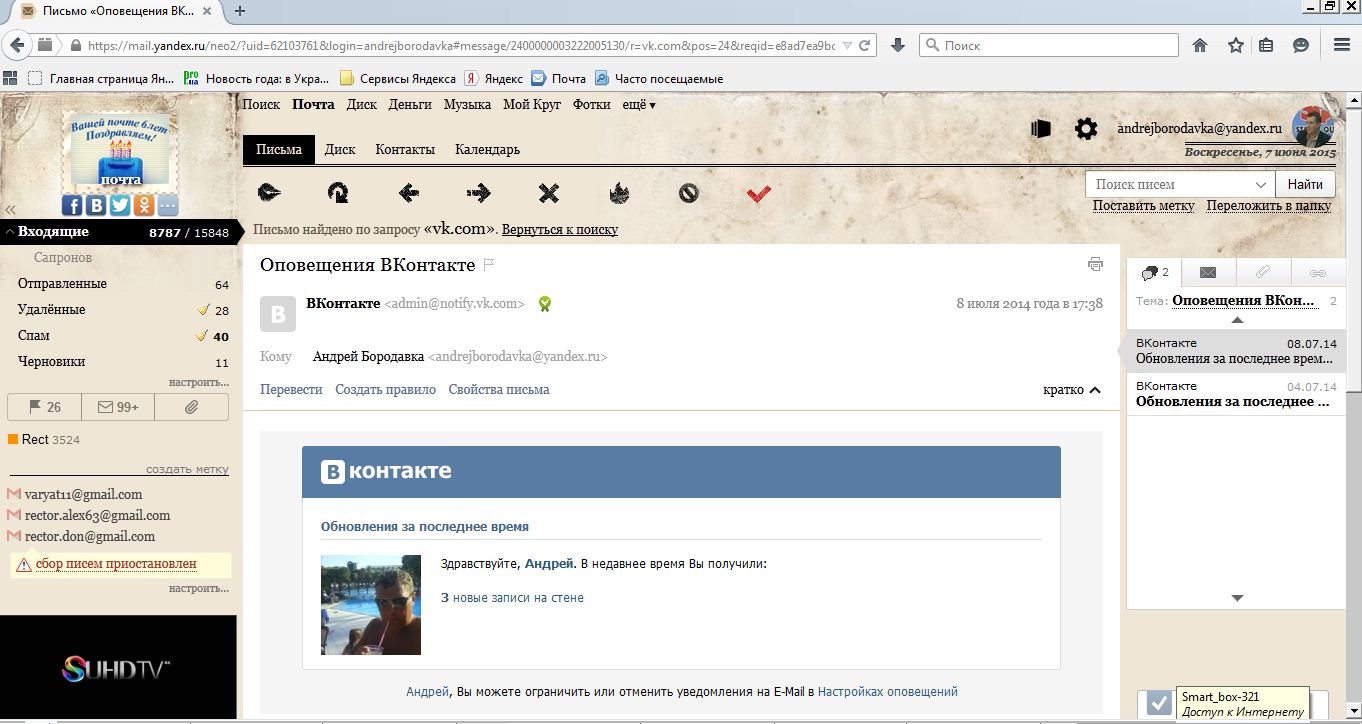Image resolution: width=1362 pixels, height=724 pixels.
Task: Click the forward right-arrow toolbar icon
Action: pos(479,193)
